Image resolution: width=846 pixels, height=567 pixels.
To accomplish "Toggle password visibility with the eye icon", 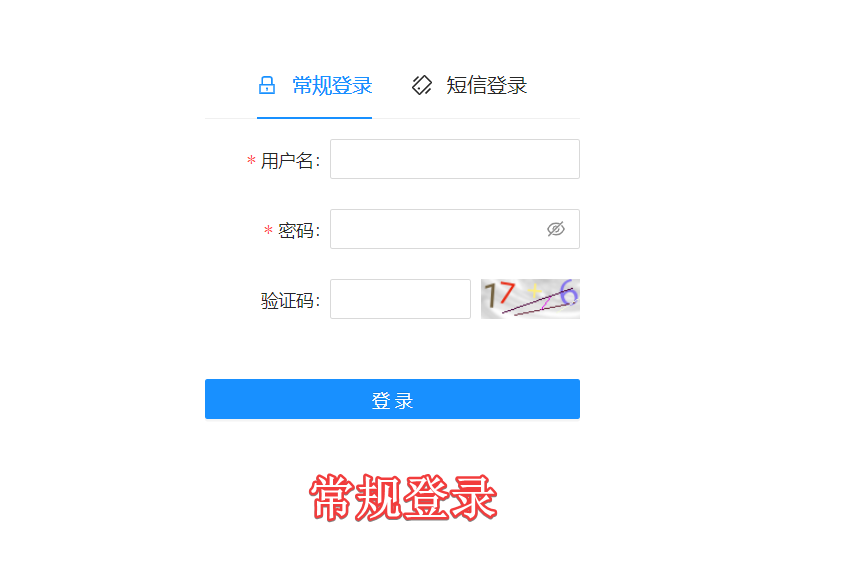I will [x=555, y=229].
